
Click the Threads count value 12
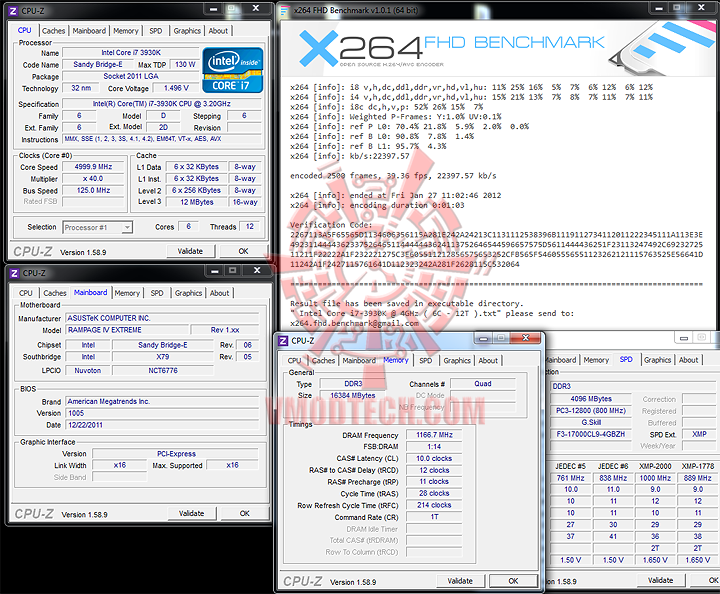tap(249, 226)
